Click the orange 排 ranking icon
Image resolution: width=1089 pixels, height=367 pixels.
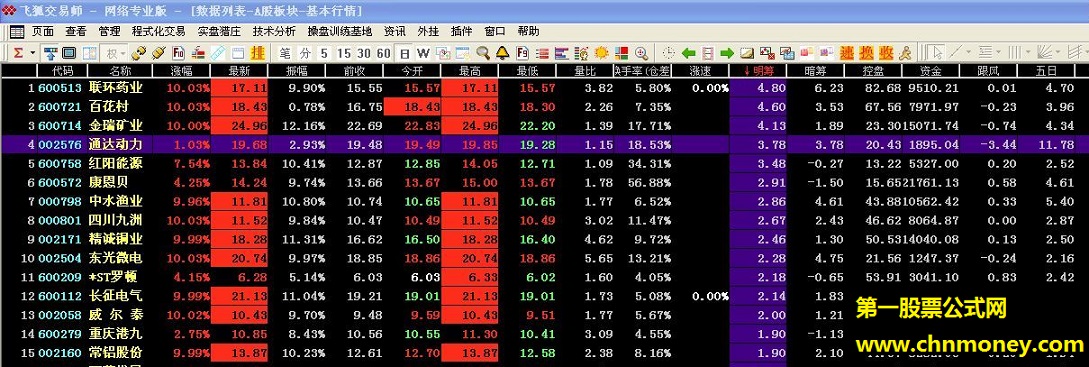click(258, 53)
